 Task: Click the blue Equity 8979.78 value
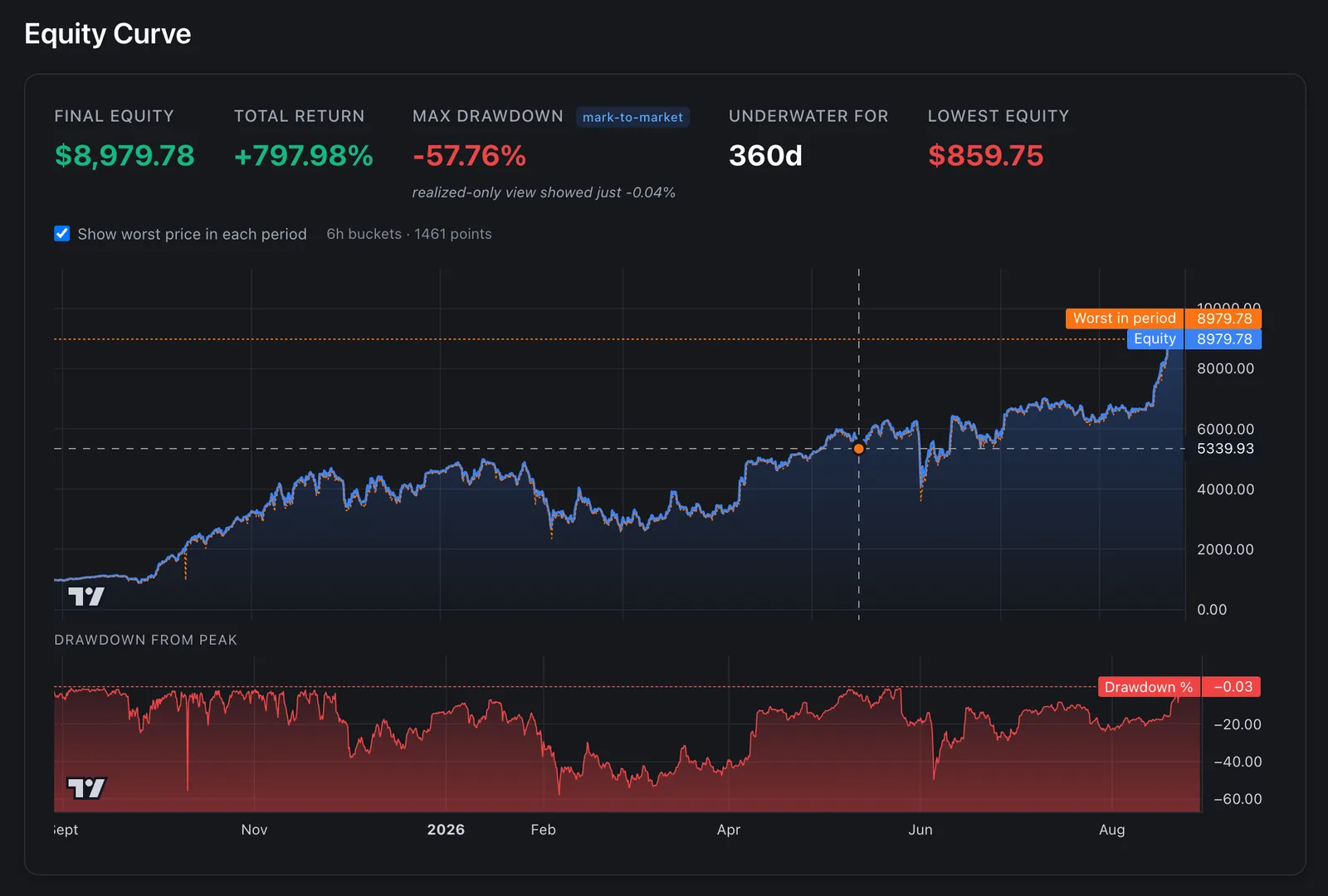click(x=1224, y=338)
